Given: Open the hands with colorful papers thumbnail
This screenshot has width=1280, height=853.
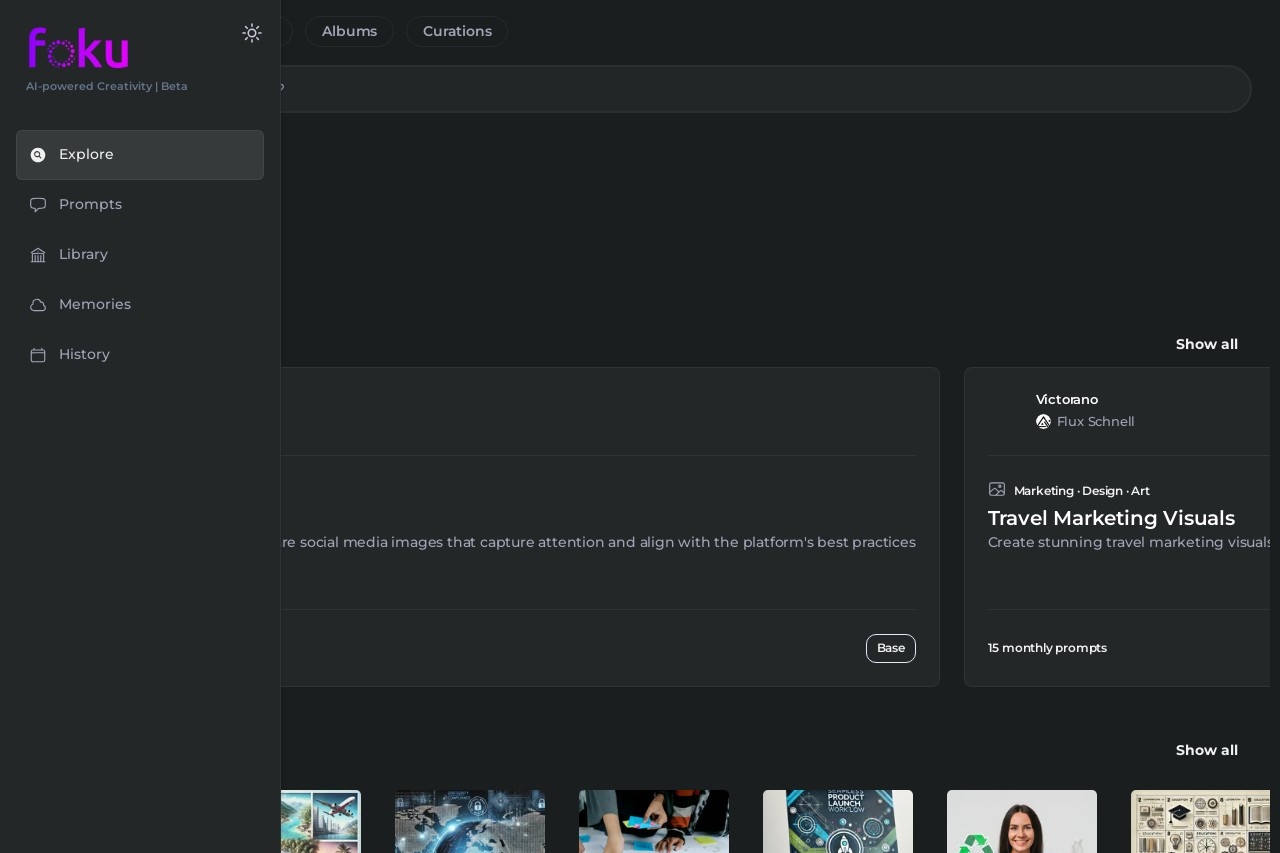Looking at the screenshot, I should tap(654, 821).
